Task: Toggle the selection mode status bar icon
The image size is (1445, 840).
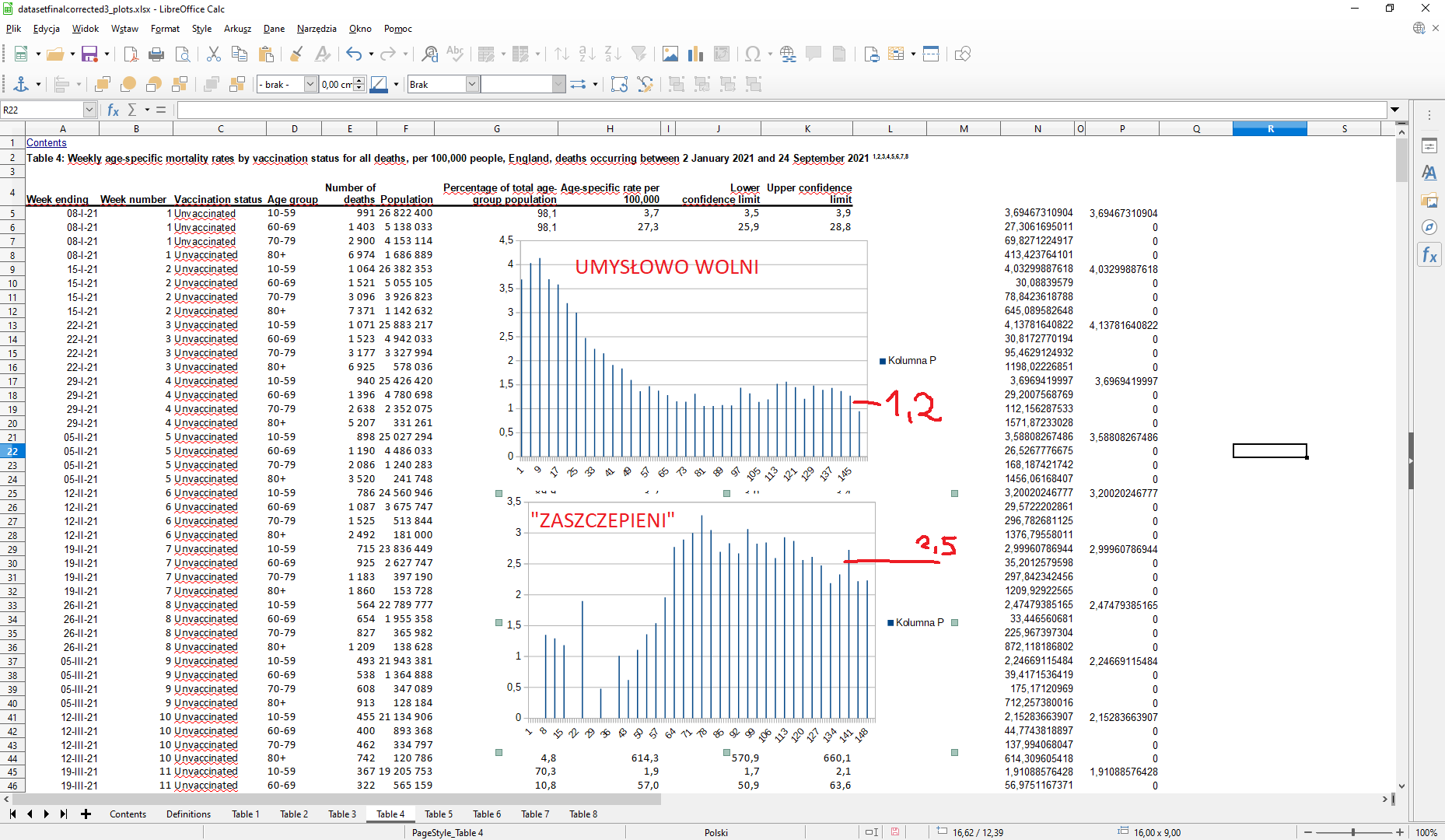Action: (872, 832)
